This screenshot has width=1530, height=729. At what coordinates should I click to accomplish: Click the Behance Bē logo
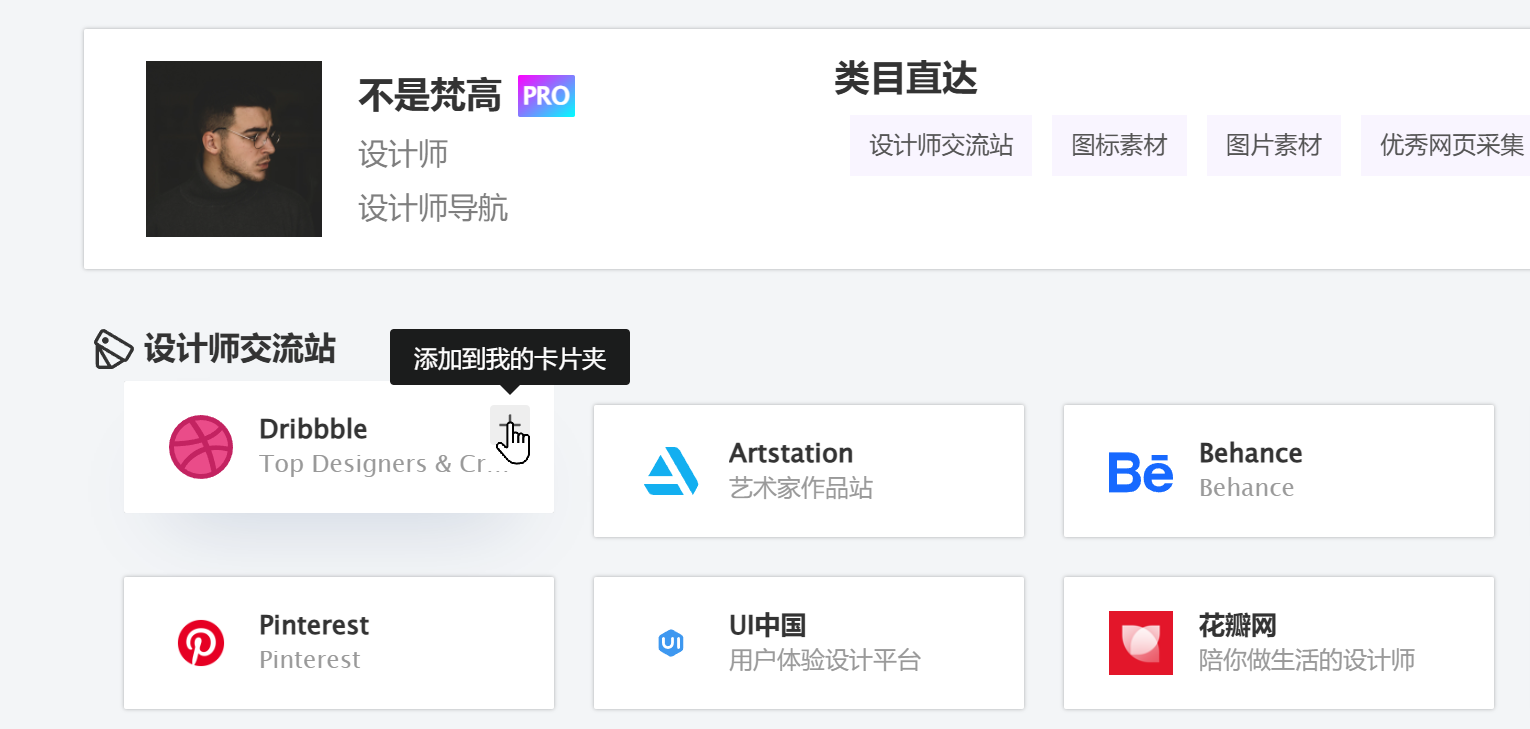click(1140, 471)
